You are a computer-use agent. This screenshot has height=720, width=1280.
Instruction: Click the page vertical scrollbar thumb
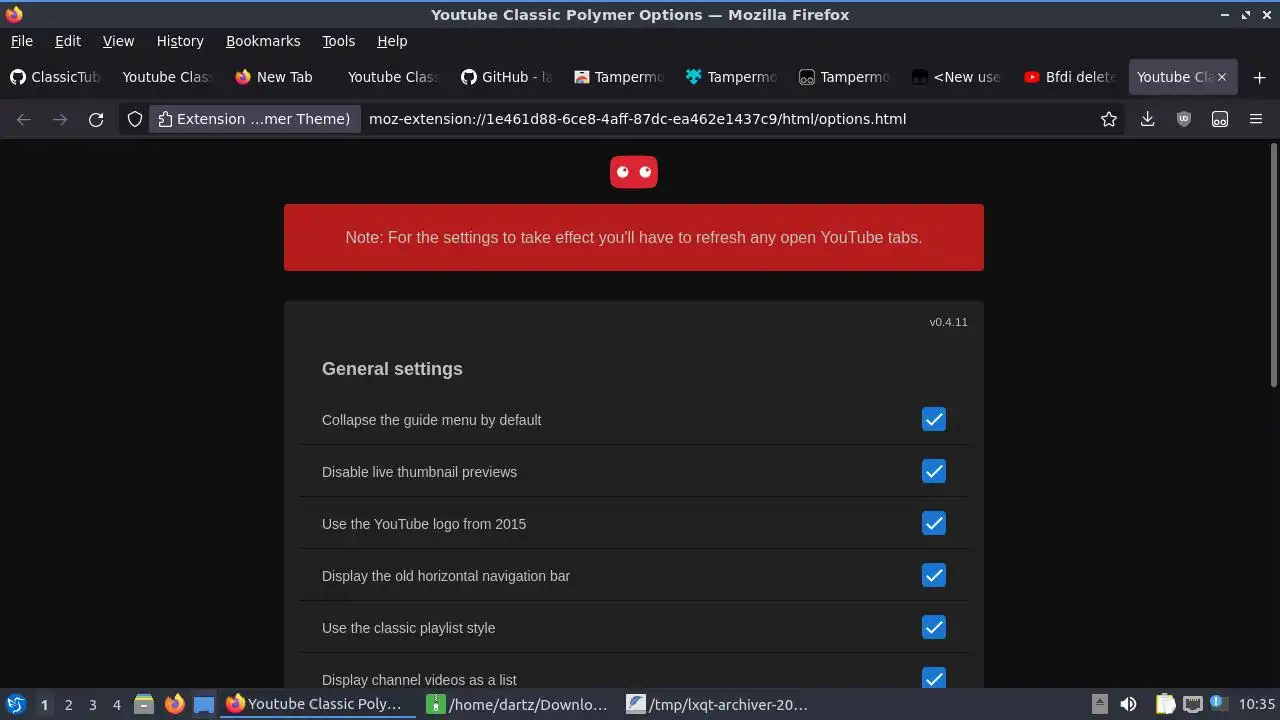(x=1273, y=265)
